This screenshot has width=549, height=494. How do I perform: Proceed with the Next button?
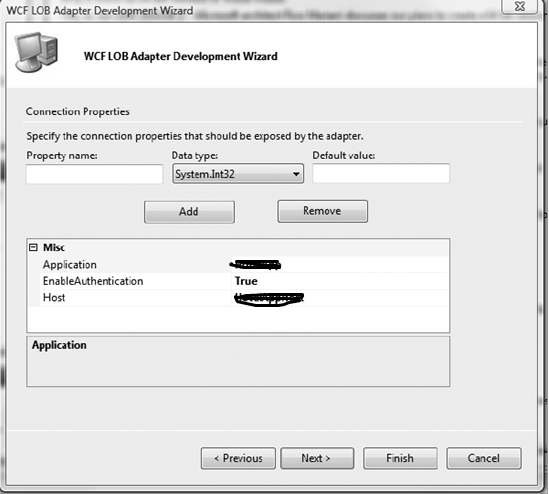click(317, 458)
